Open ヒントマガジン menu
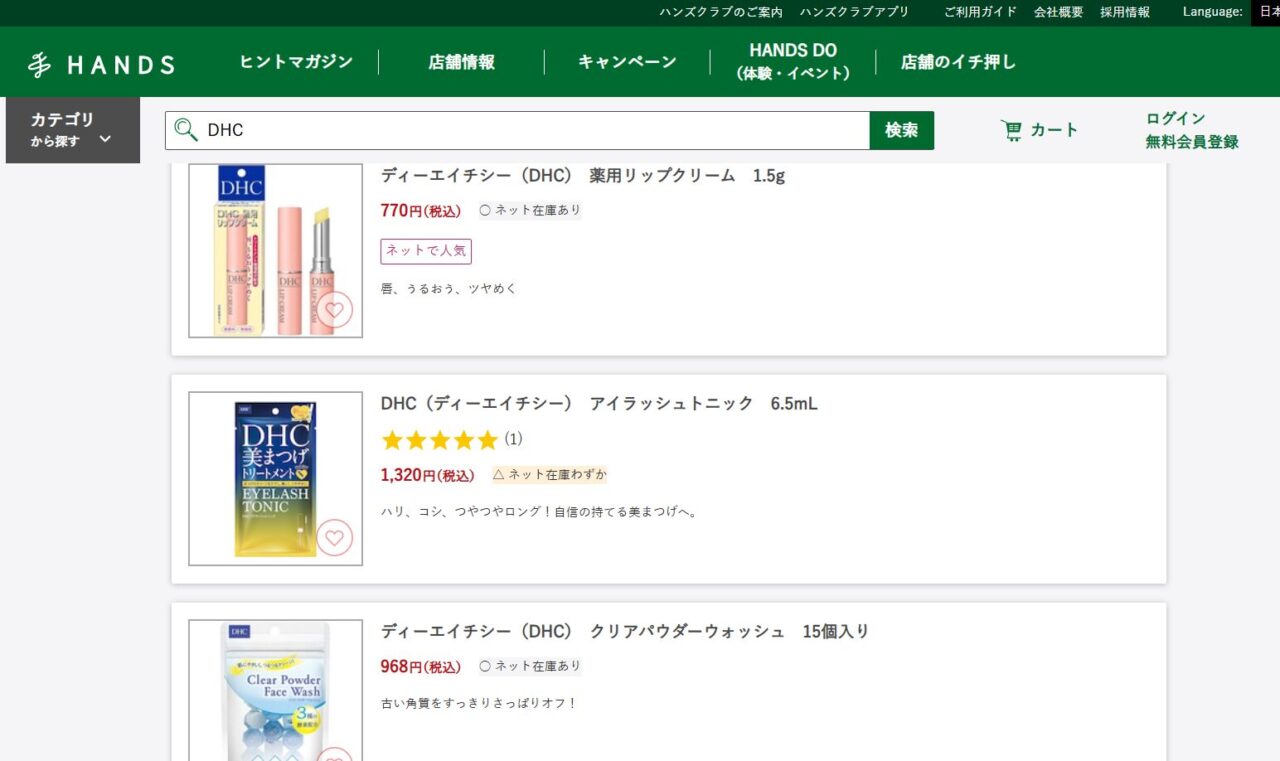The width and height of the screenshot is (1280, 761). [296, 62]
